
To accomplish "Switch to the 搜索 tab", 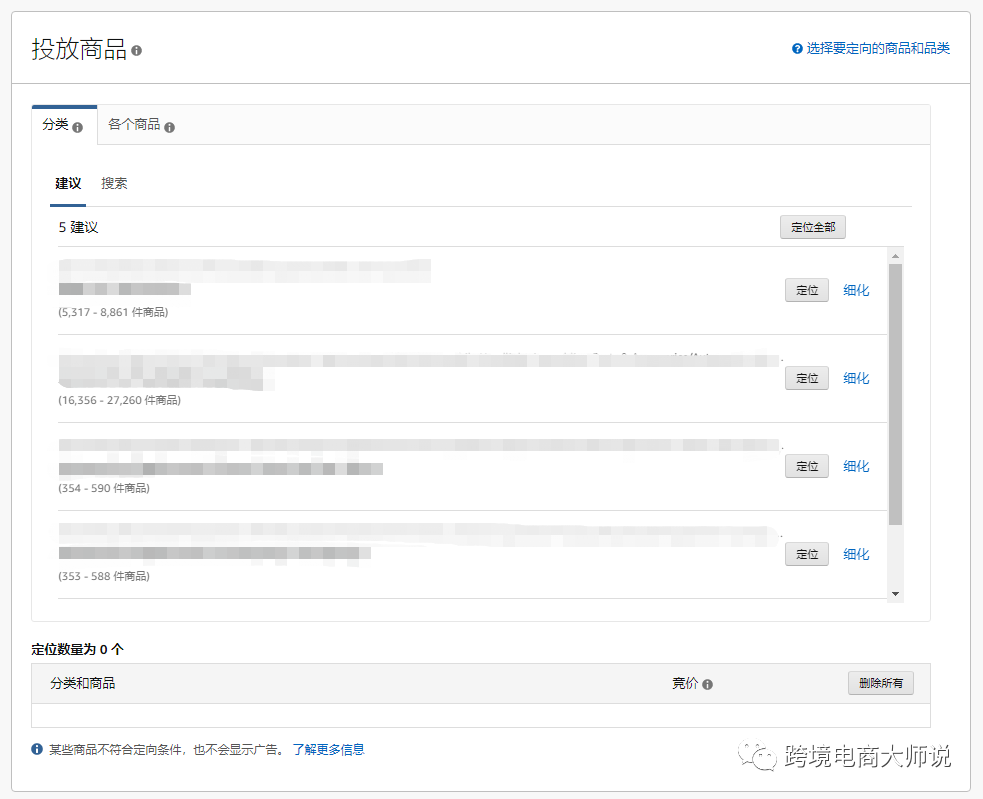I will [x=113, y=183].
